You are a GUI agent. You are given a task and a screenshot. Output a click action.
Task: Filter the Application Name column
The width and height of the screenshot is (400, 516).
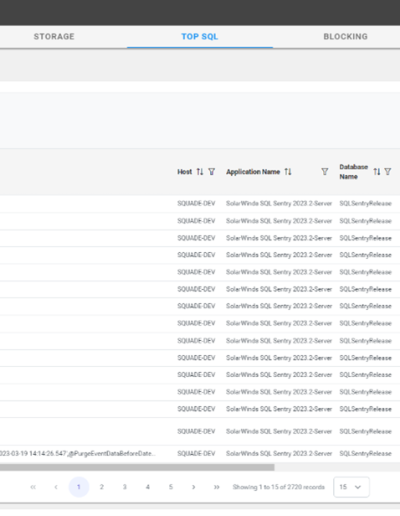tap(325, 172)
